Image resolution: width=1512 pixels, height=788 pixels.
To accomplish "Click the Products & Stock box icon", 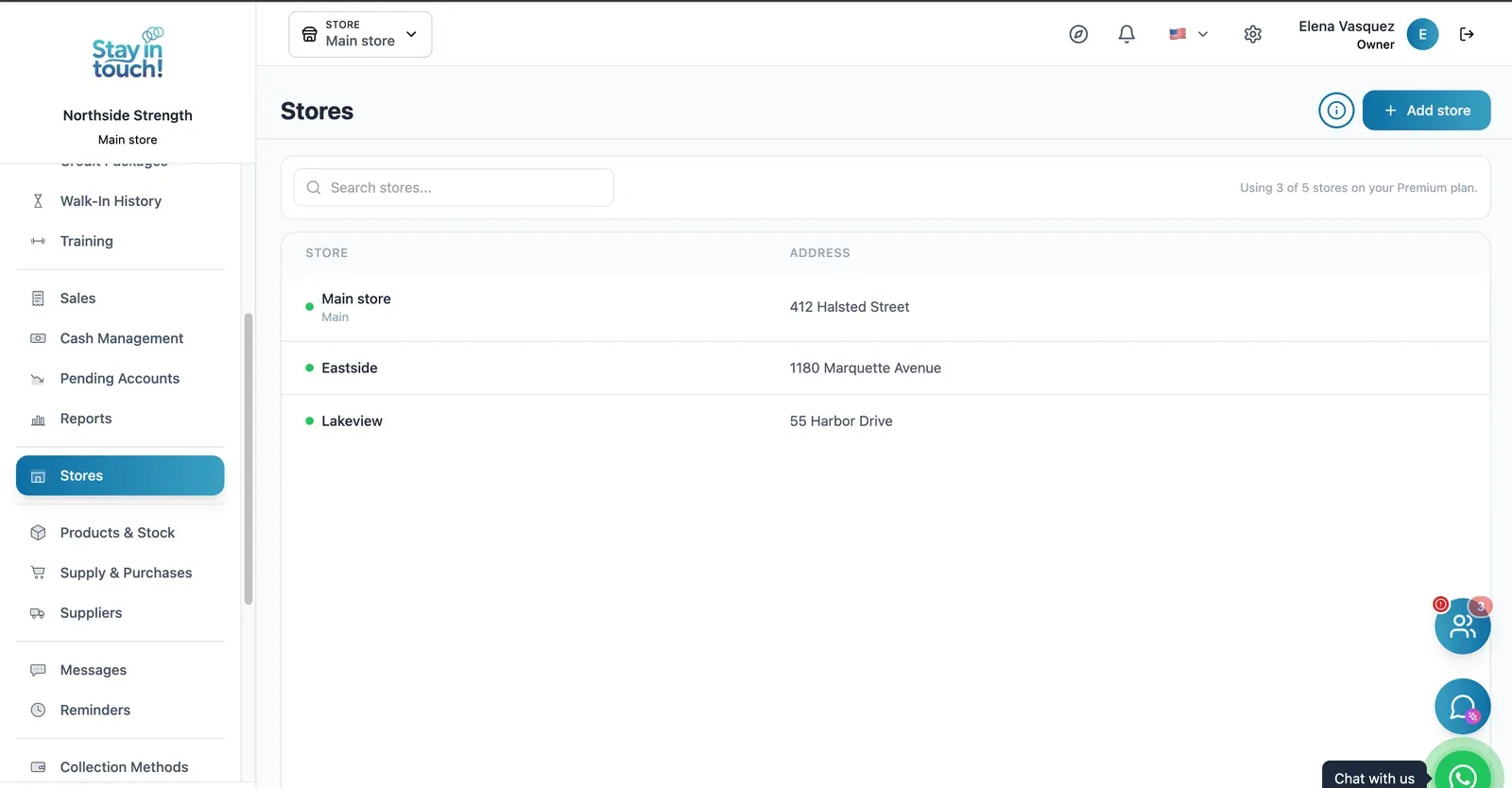I will 38,533.
